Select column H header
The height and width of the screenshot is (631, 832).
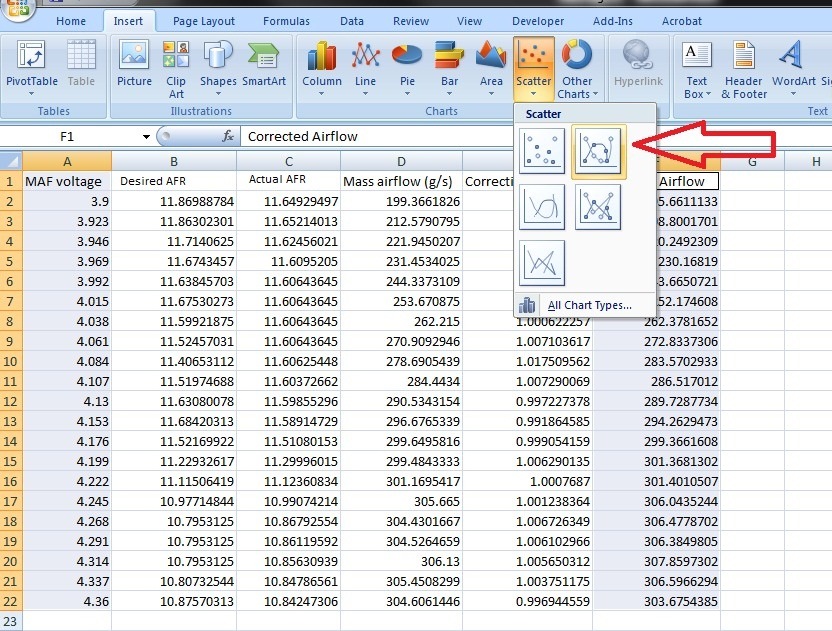[x=808, y=161]
